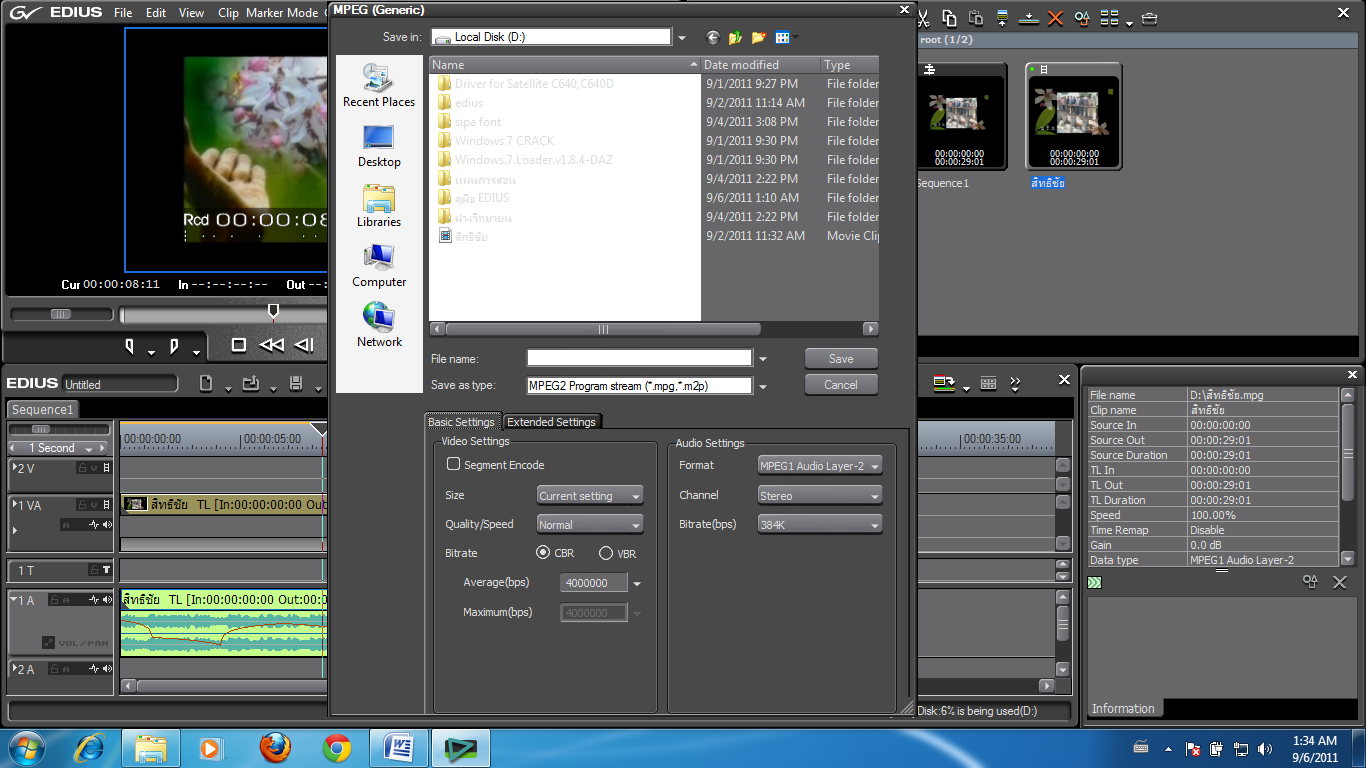Click the back navigation arrow icon

coord(713,37)
